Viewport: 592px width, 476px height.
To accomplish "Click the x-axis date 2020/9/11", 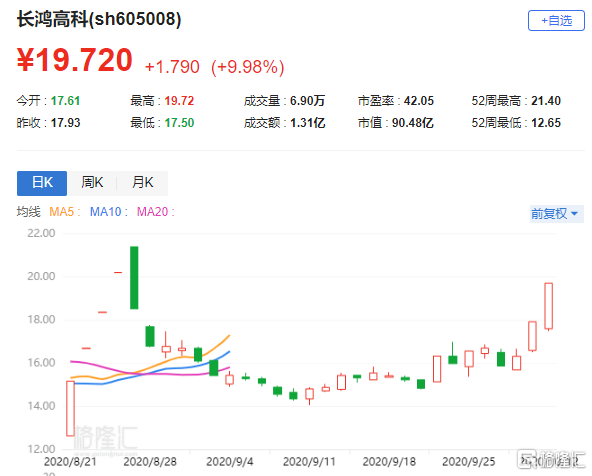I will 309,462.
